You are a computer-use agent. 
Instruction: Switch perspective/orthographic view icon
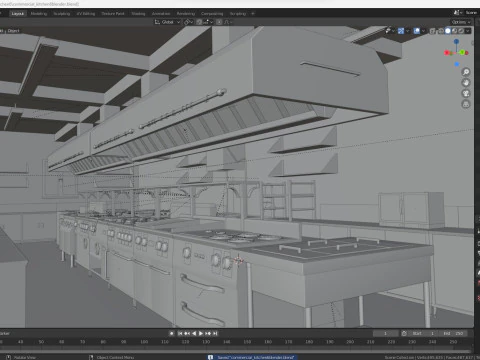(466, 105)
